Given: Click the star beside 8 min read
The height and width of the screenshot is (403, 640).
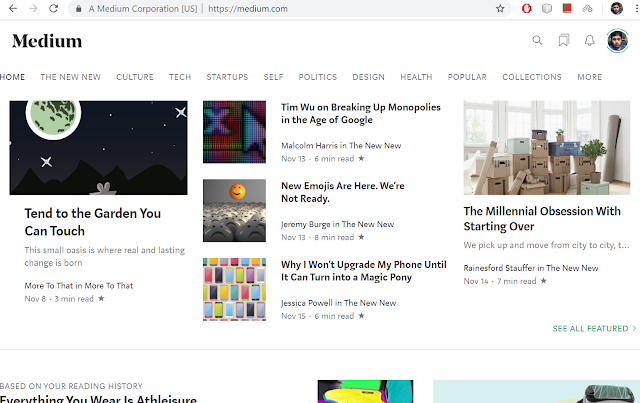Looking at the screenshot, I should click(361, 237).
